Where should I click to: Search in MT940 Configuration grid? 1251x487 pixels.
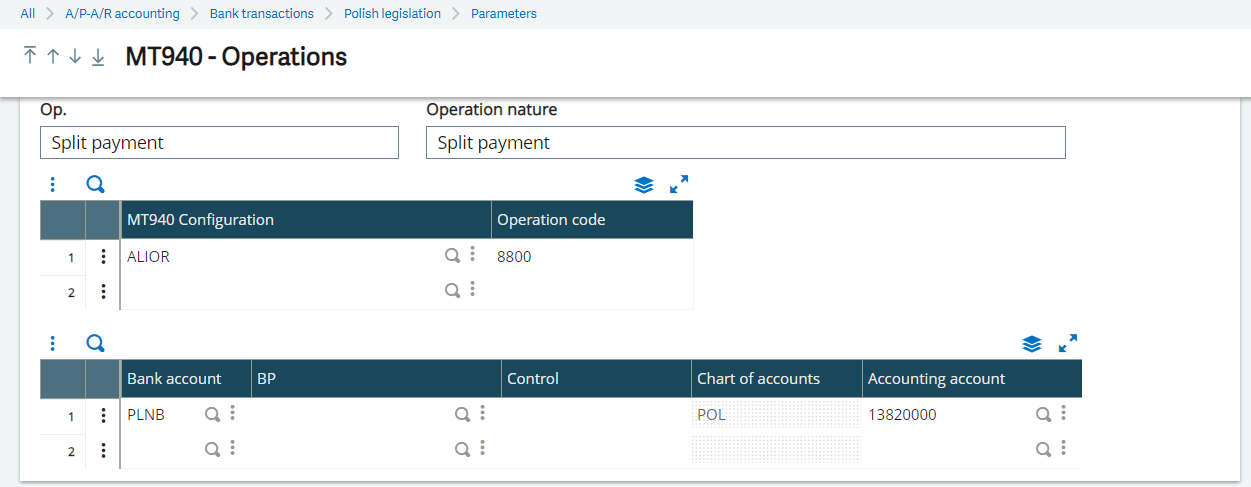click(x=95, y=184)
